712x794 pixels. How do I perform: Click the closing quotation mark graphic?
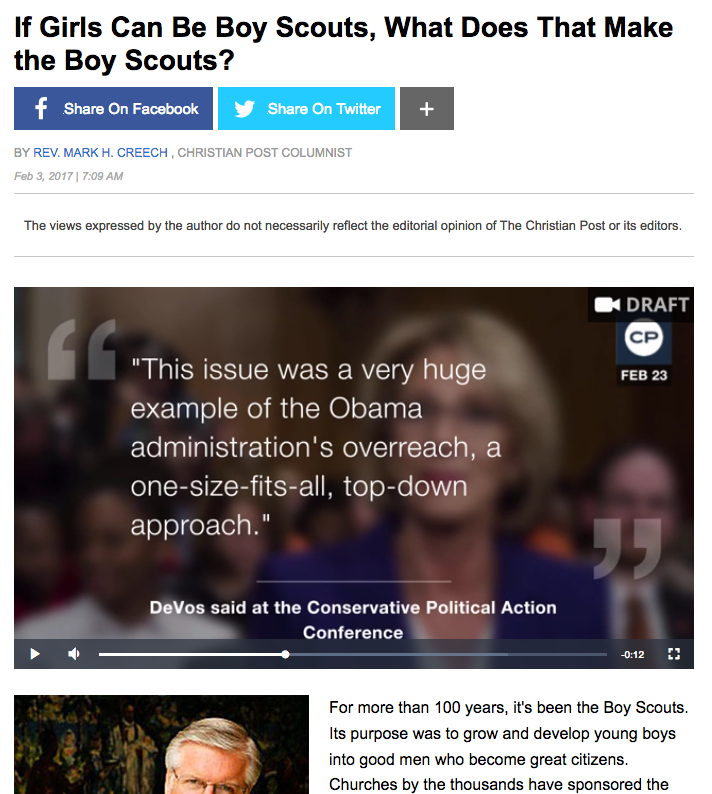click(x=627, y=548)
